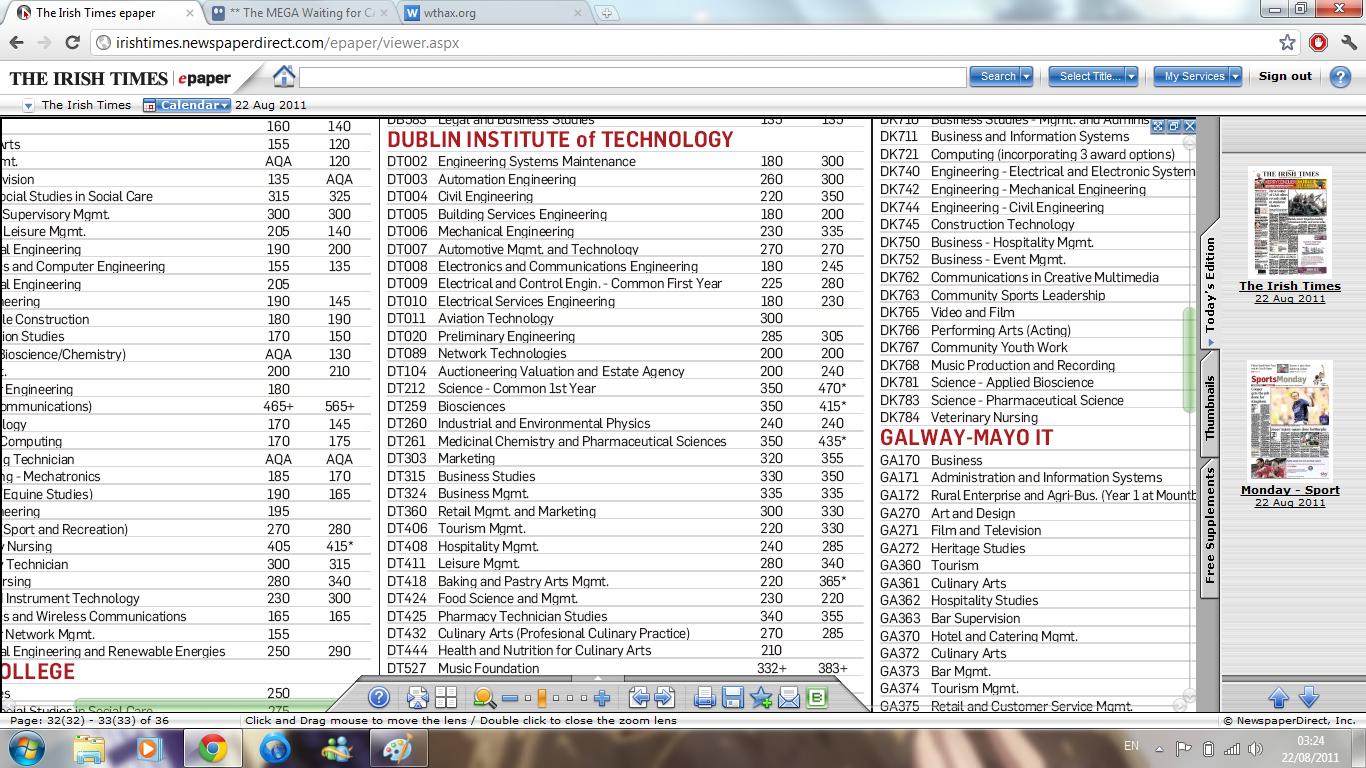Open The Irish Times edition link
Viewport: 1366px width, 768px height.
(x=1290, y=286)
